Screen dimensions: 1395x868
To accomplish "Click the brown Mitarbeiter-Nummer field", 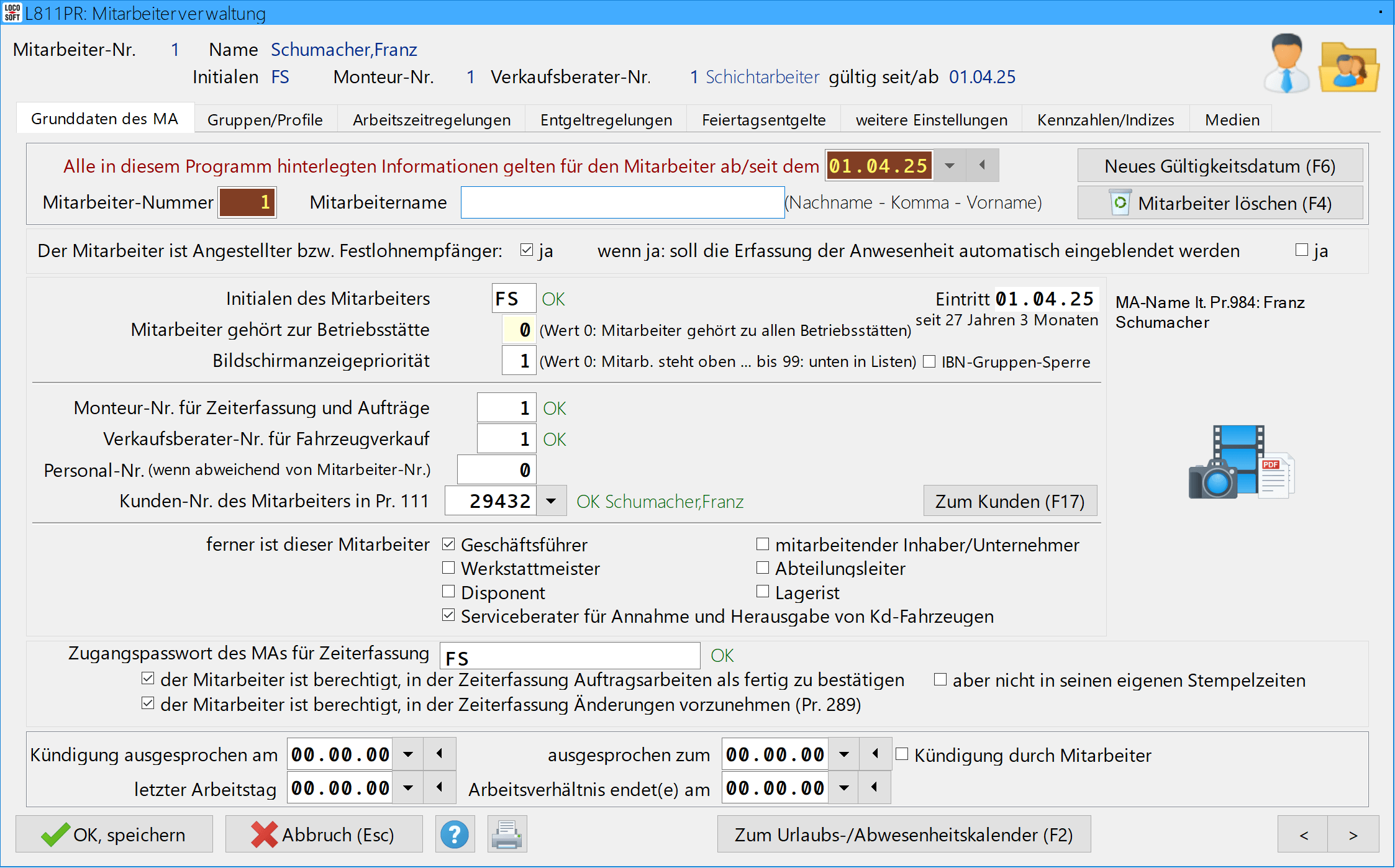I will [x=247, y=202].
